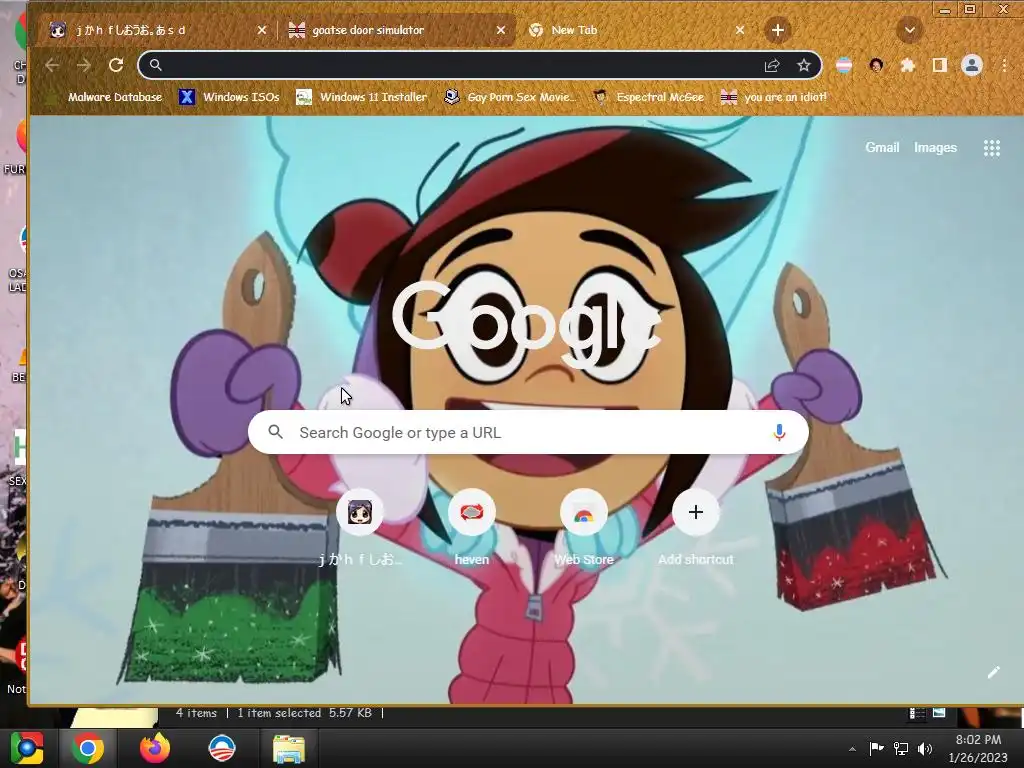Open the Web Store shortcut tile
Viewport: 1024px width, 768px height.
click(x=584, y=527)
